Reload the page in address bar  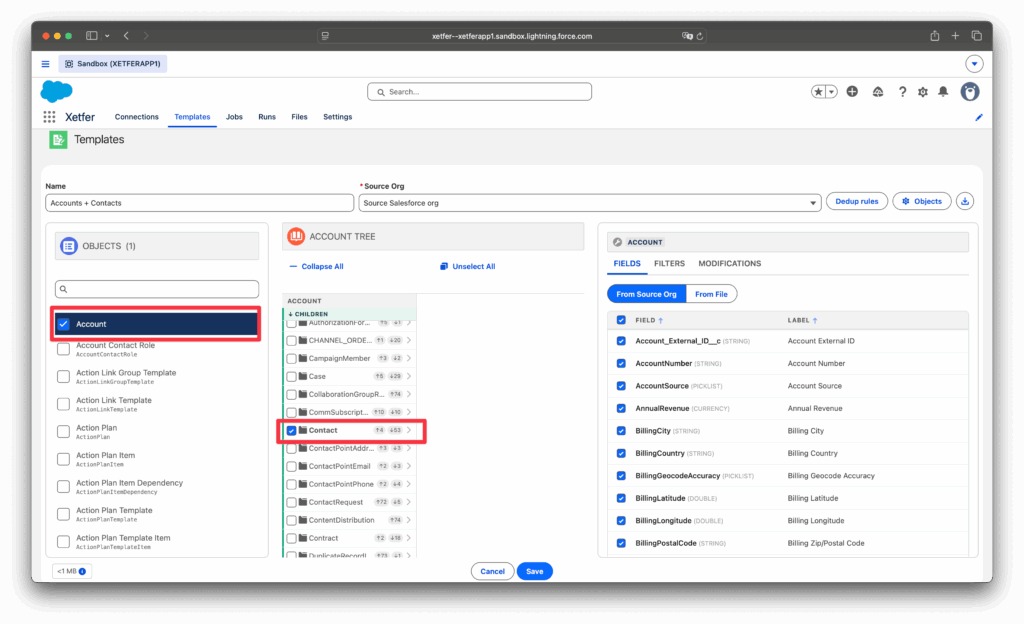[x=699, y=37]
